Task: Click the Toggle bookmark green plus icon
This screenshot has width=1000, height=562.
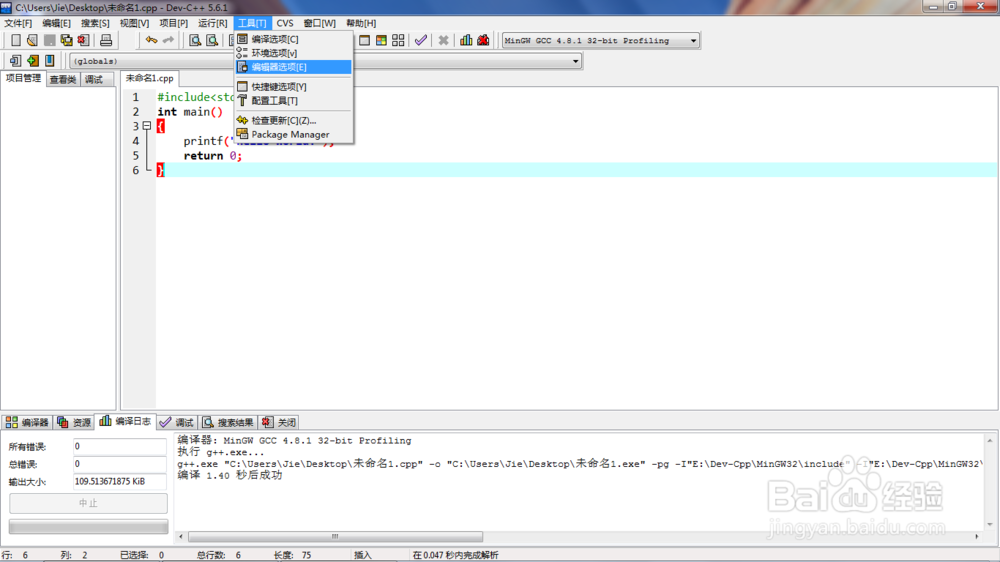Action: click(x=33, y=61)
